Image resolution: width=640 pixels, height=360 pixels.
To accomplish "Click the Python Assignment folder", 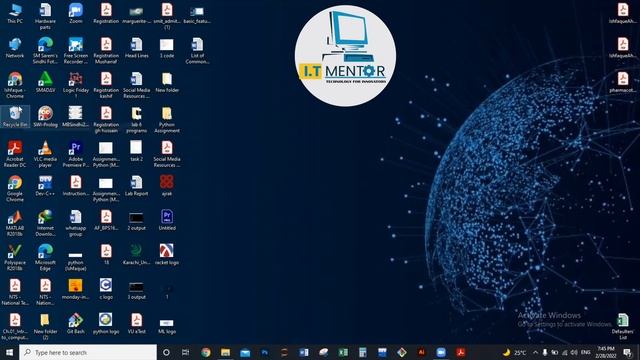I will (167, 120).
